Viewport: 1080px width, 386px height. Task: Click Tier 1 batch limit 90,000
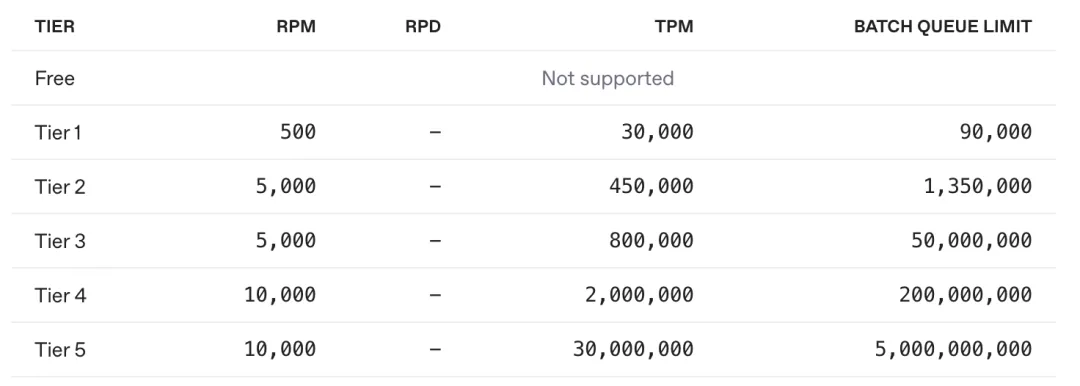pos(996,132)
